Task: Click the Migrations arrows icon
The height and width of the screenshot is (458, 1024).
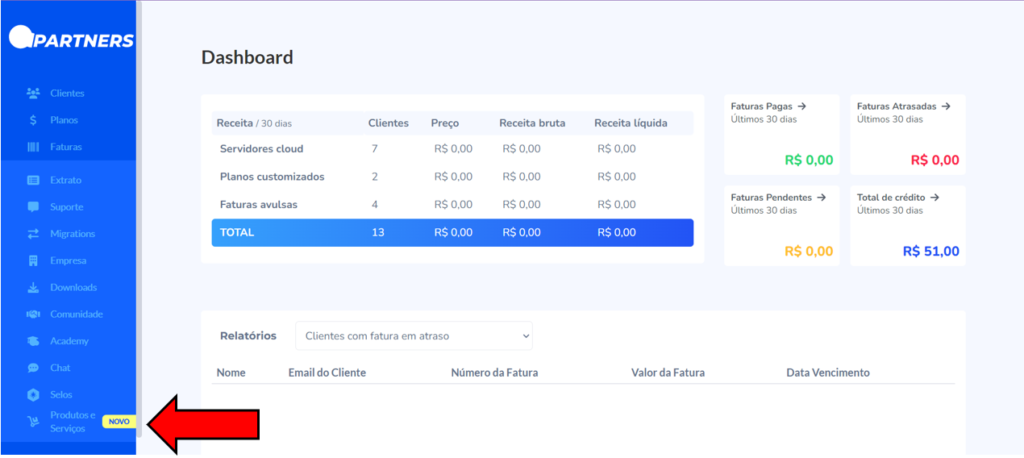Action: pos(34,234)
